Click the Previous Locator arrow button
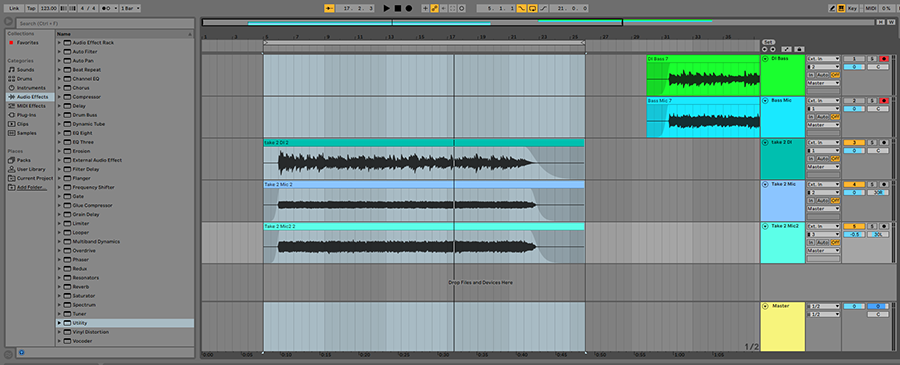 click(765, 49)
